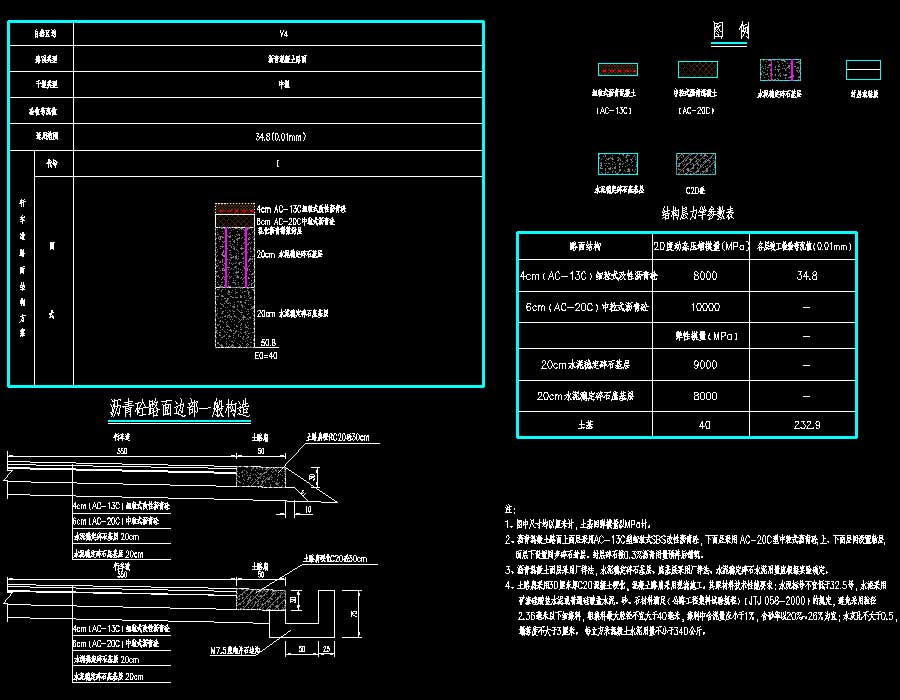
Task: Click "8000" in the row above 土基
Action: (x=705, y=396)
